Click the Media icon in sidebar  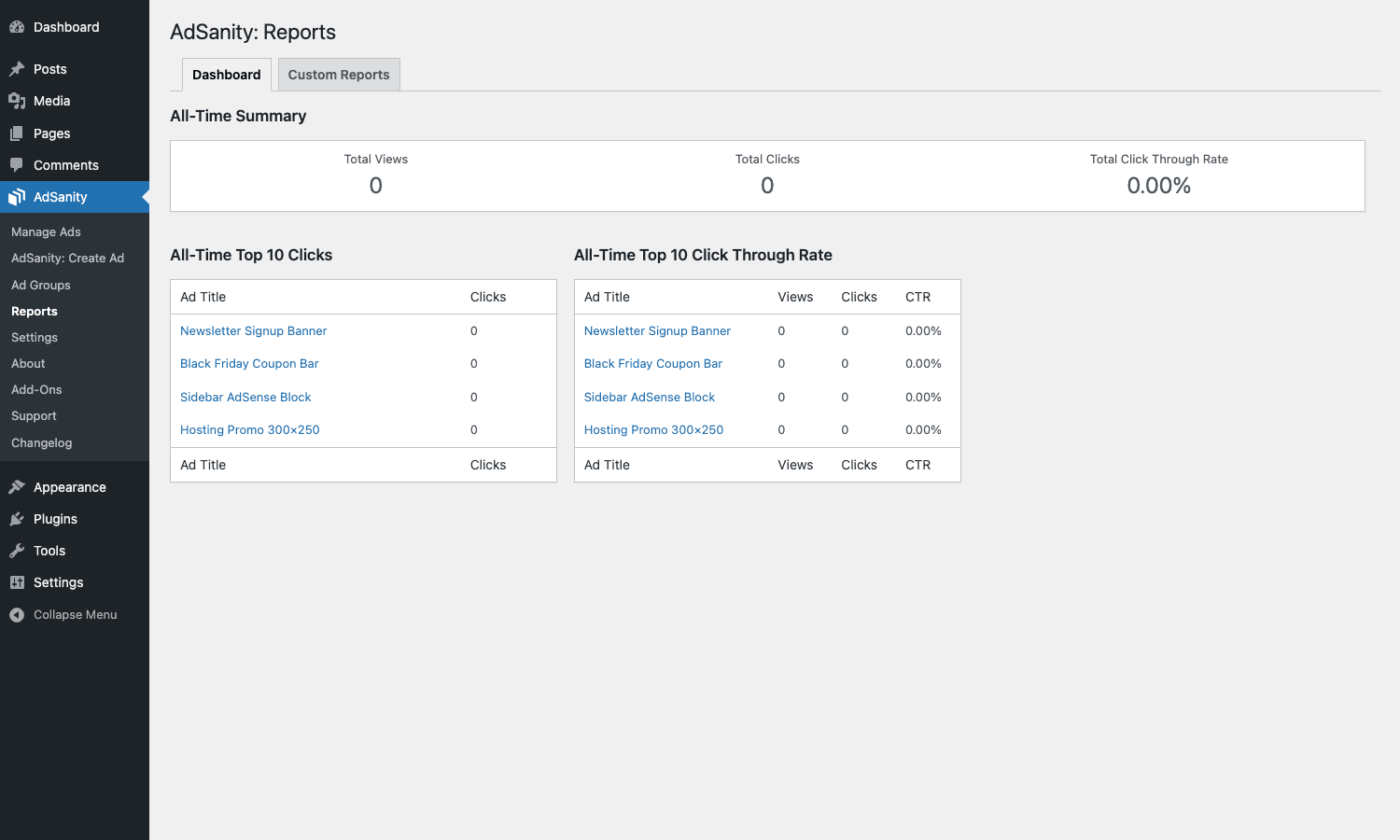coord(17,101)
